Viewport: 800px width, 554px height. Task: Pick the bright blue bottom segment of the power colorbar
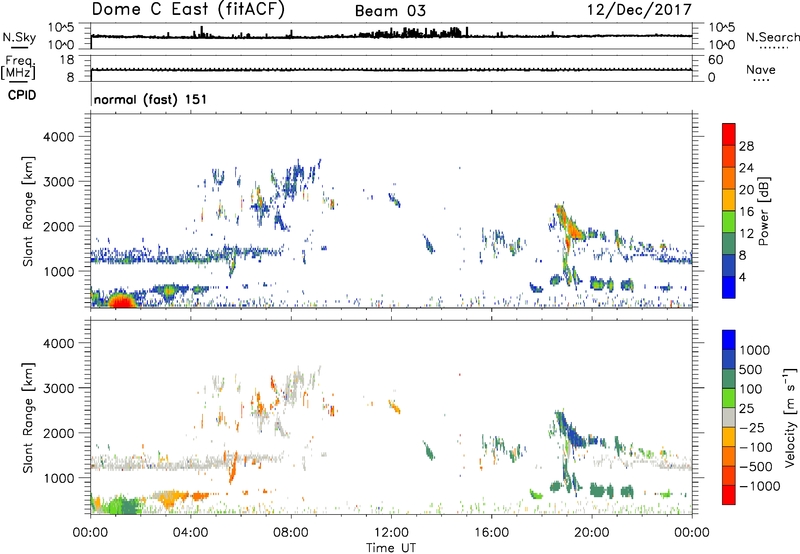(729, 287)
